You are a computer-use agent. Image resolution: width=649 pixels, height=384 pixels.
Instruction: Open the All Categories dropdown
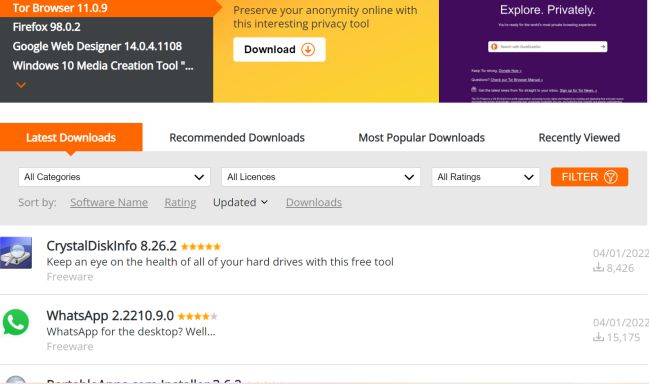pos(114,177)
